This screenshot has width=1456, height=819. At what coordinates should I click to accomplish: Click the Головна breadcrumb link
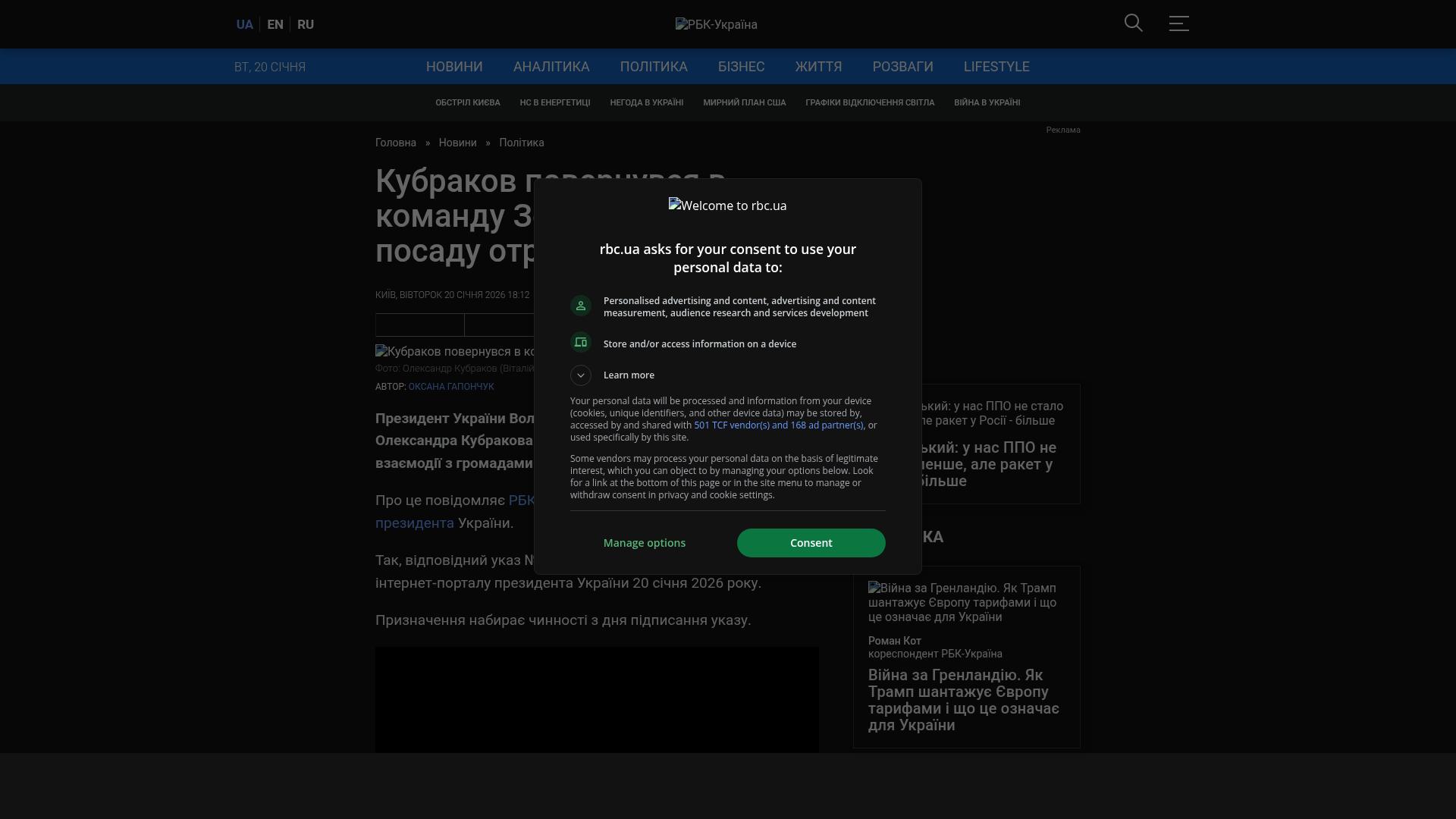point(395,143)
